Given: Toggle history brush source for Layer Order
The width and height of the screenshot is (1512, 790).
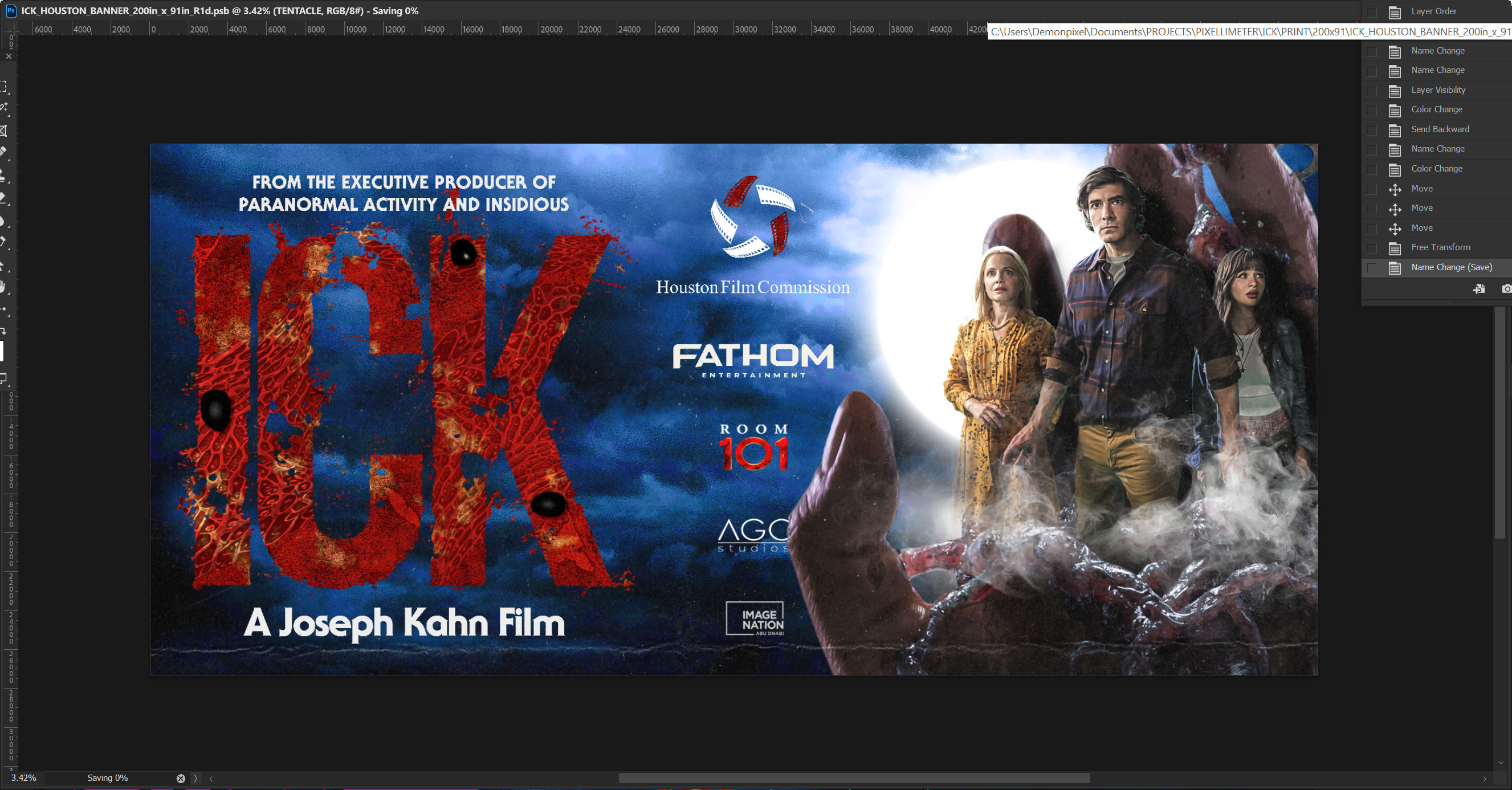Looking at the screenshot, I should point(1372,13).
